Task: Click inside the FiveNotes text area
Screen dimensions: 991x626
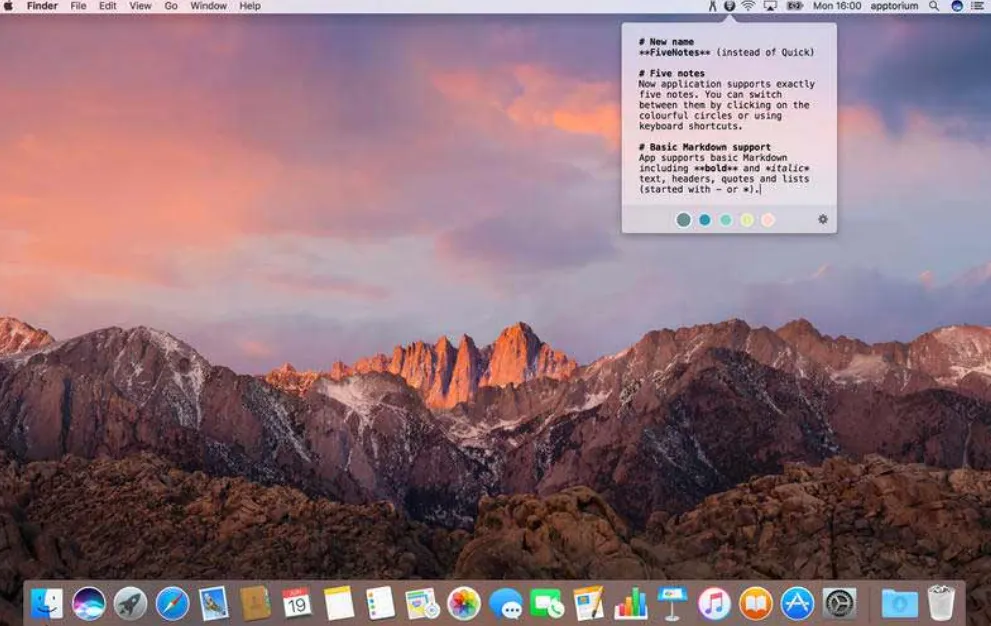Action: [x=729, y=115]
